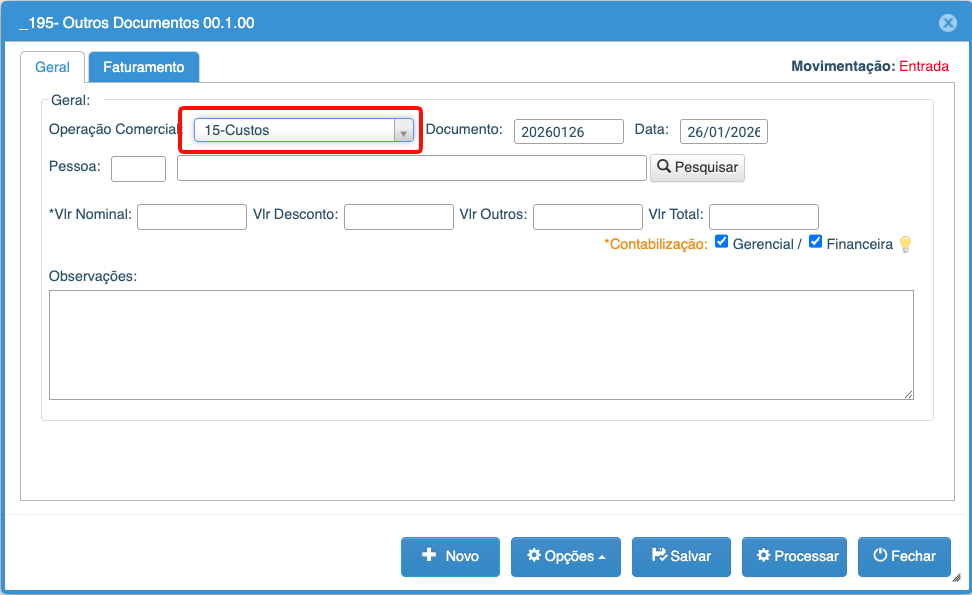Click inside the Observações text area
Image resolution: width=972 pixels, height=595 pixels.
click(480, 345)
